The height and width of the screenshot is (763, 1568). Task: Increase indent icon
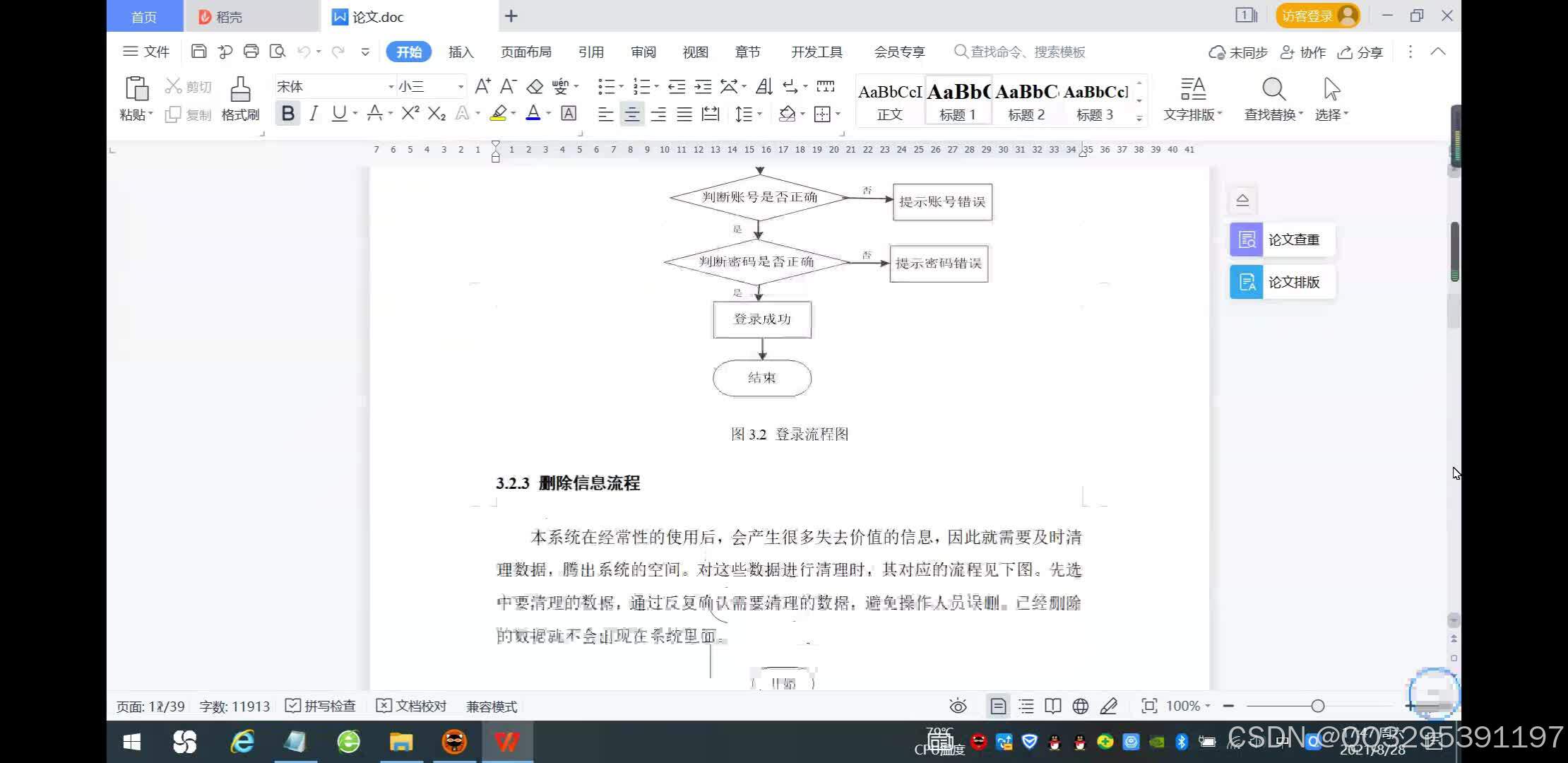(703, 86)
